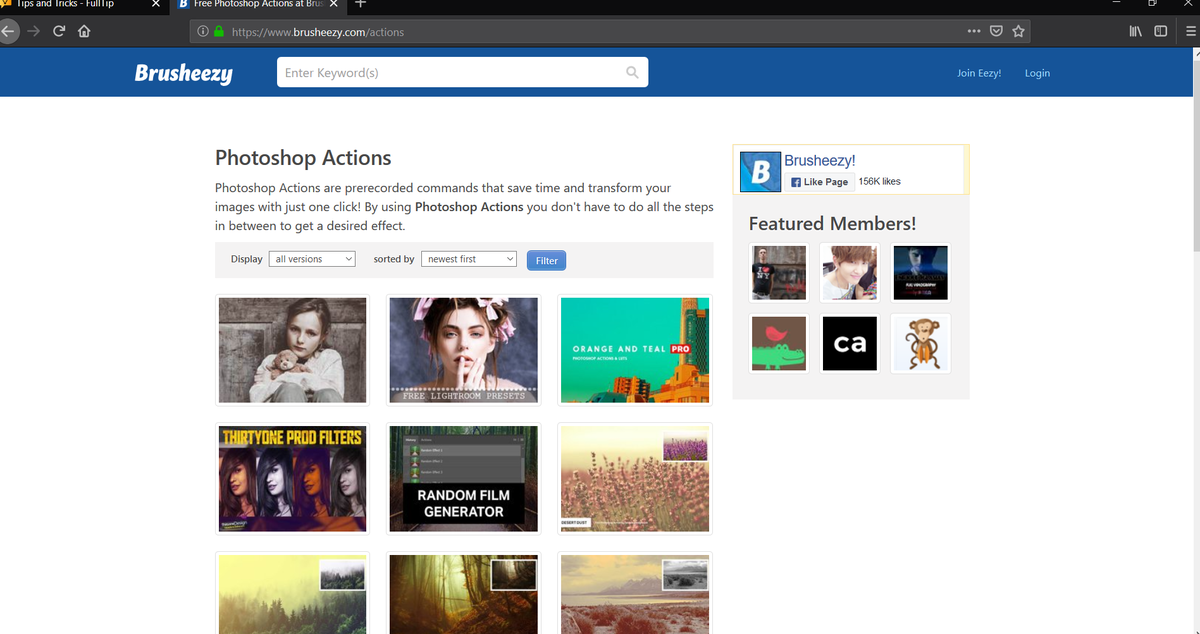Open the Login link
This screenshot has width=1200, height=634.
pos(1037,73)
